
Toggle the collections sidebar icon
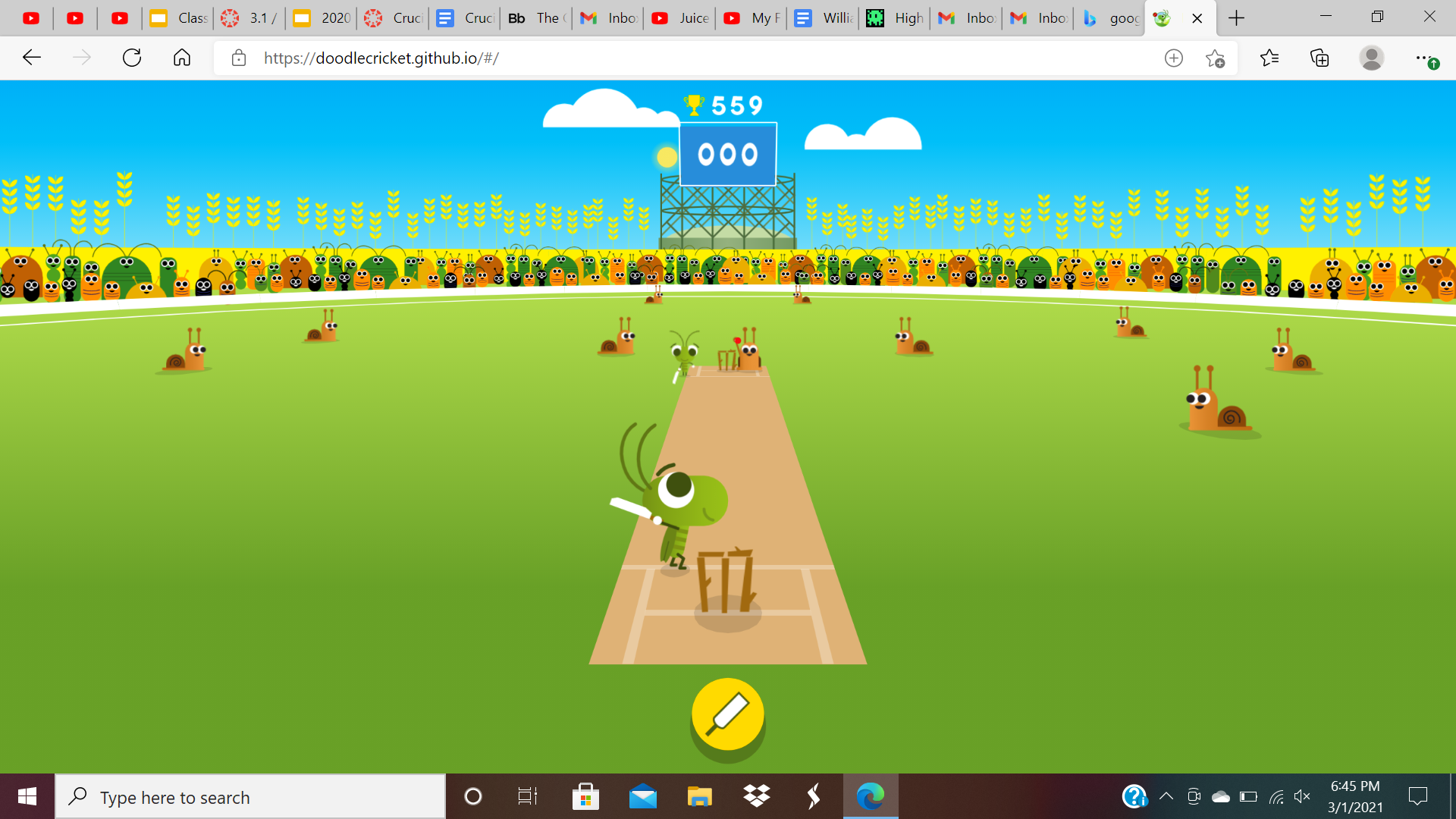coord(1319,58)
